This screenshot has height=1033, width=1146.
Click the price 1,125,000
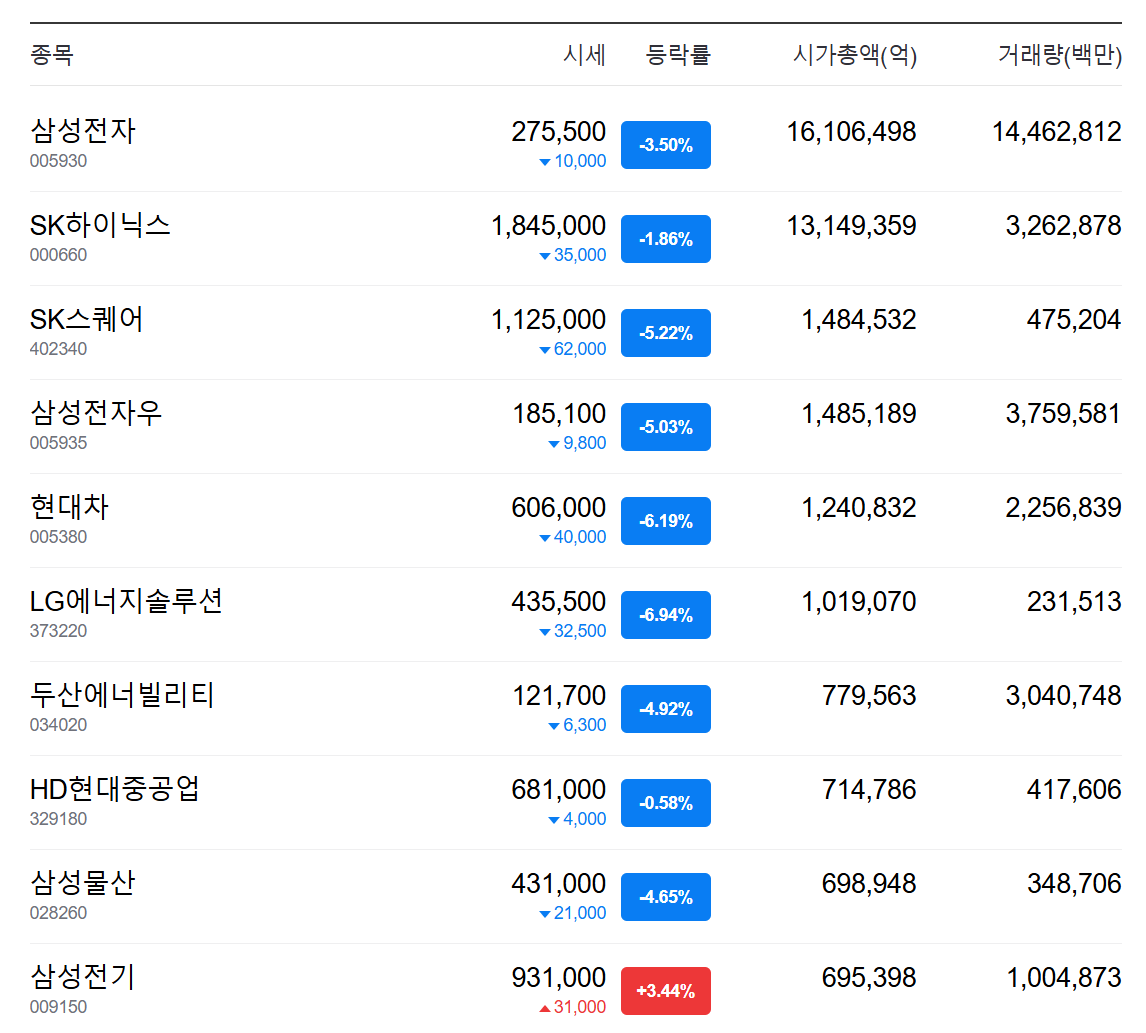pyautogui.click(x=548, y=319)
